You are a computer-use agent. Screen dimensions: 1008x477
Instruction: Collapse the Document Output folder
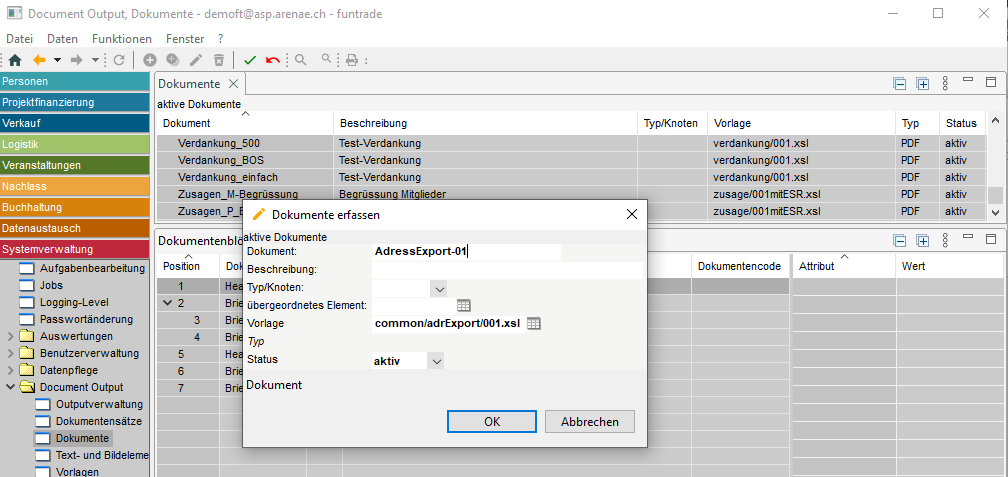(11, 387)
